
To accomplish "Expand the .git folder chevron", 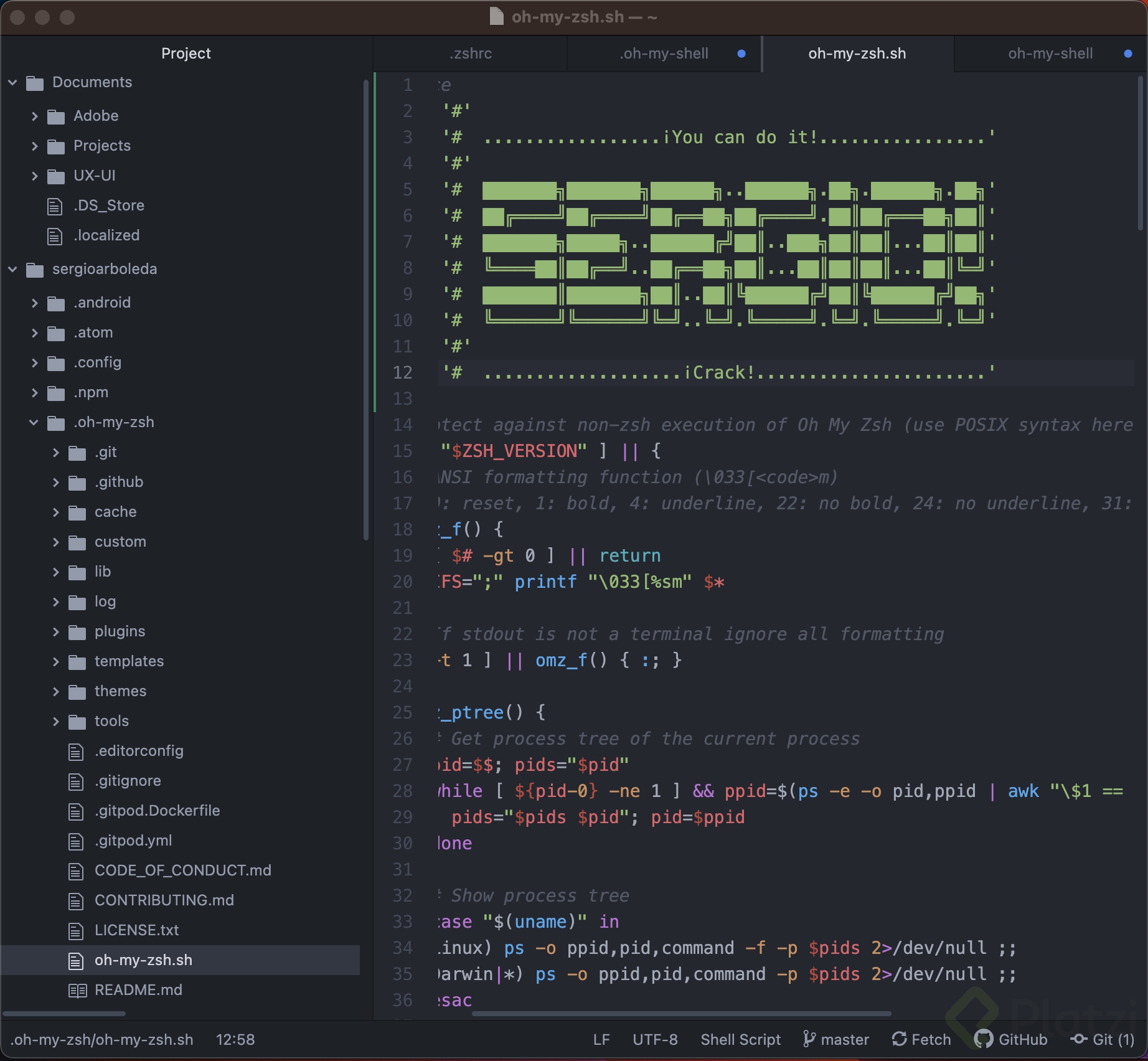I will pyautogui.click(x=55, y=452).
